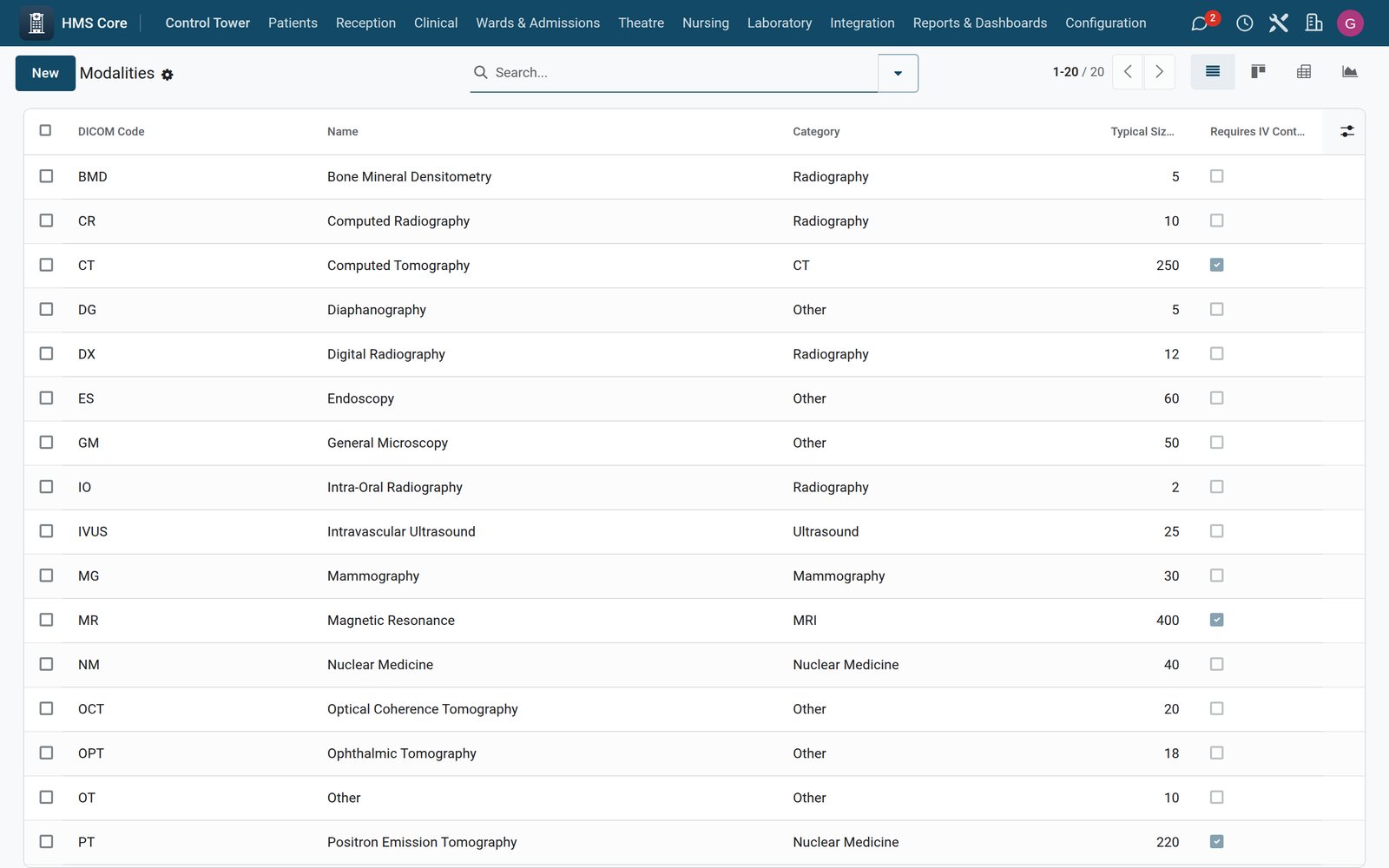The height and width of the screenshot is (868, 1389).
Task: Open the Theatre menu
Action: (x=641, y=23)
